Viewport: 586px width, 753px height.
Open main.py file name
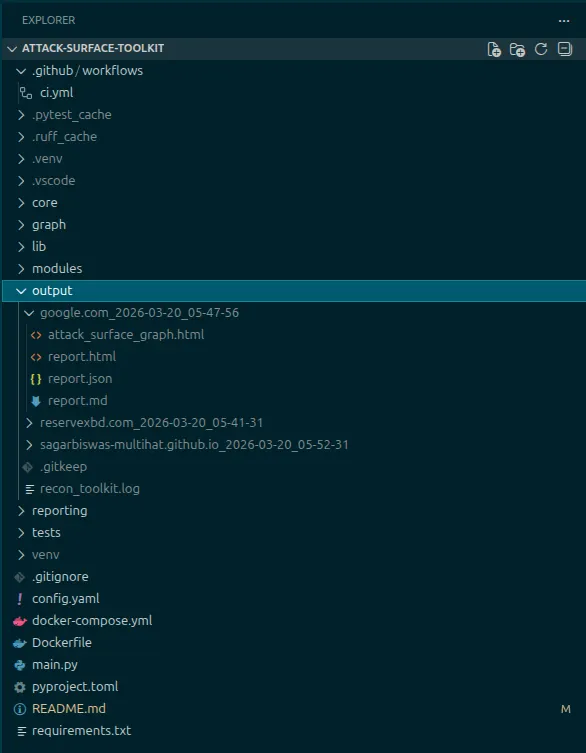click(55, 665)
